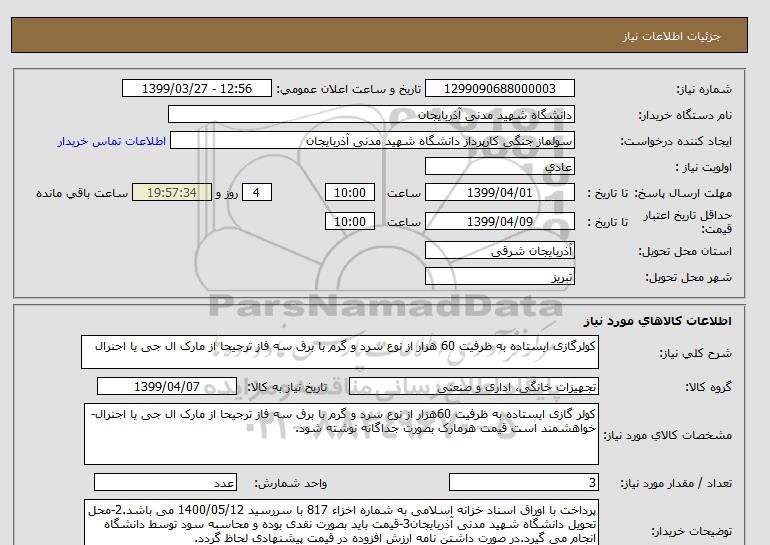Click the label تاریخ نیاز به کالا

pos(287,387)
